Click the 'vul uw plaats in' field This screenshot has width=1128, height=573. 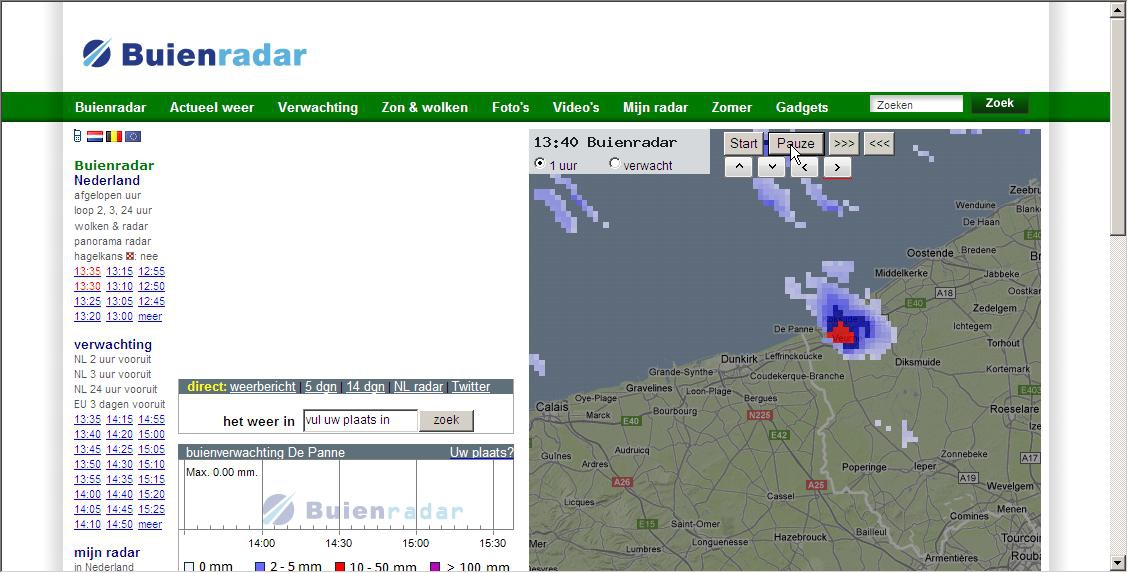(x=360, y=421)
